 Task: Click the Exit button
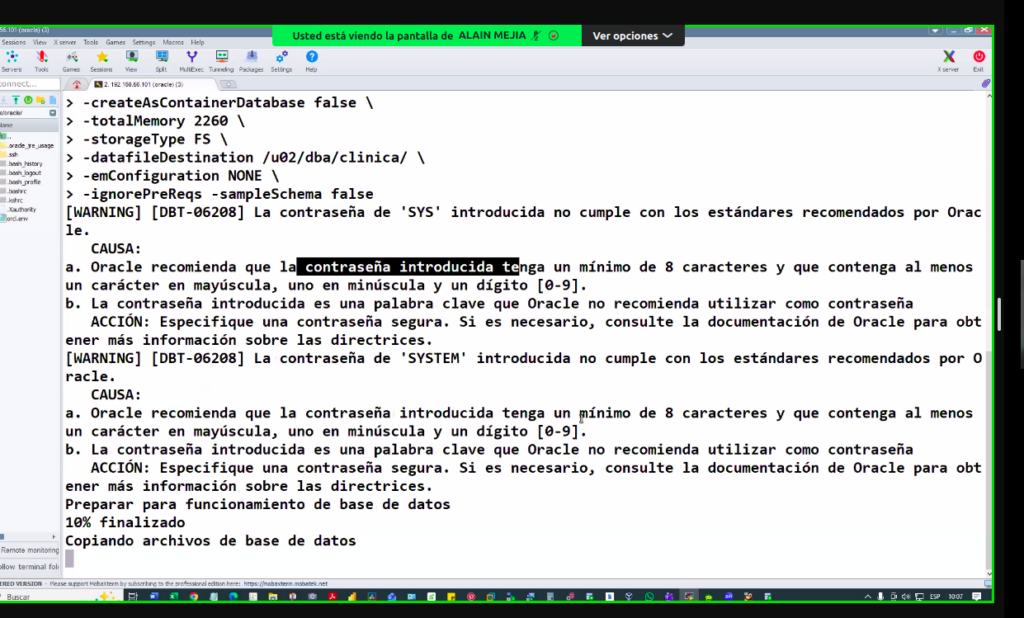coord(978,60)
